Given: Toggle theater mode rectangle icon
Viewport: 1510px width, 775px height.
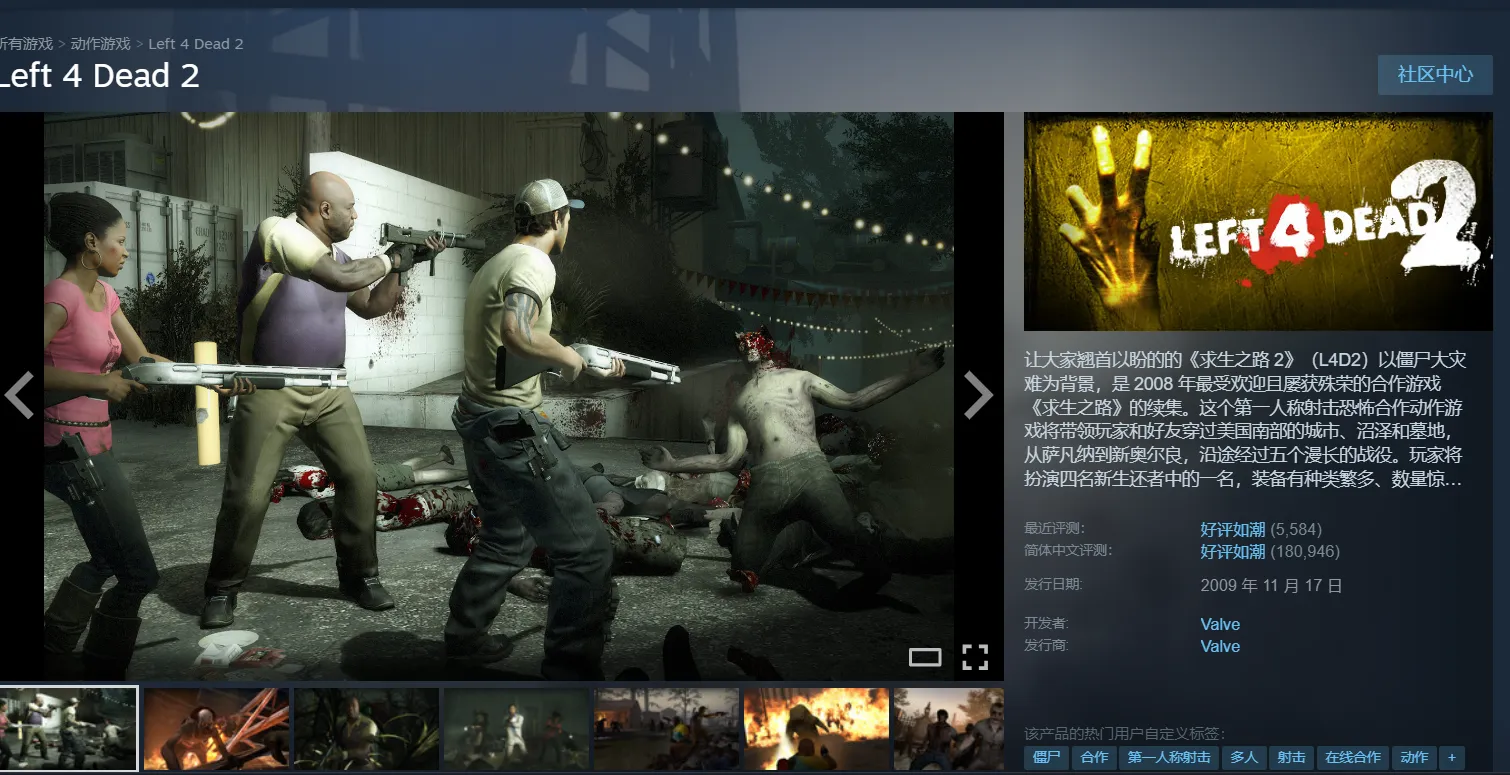Looking at the screenshot, I should 925,657.
